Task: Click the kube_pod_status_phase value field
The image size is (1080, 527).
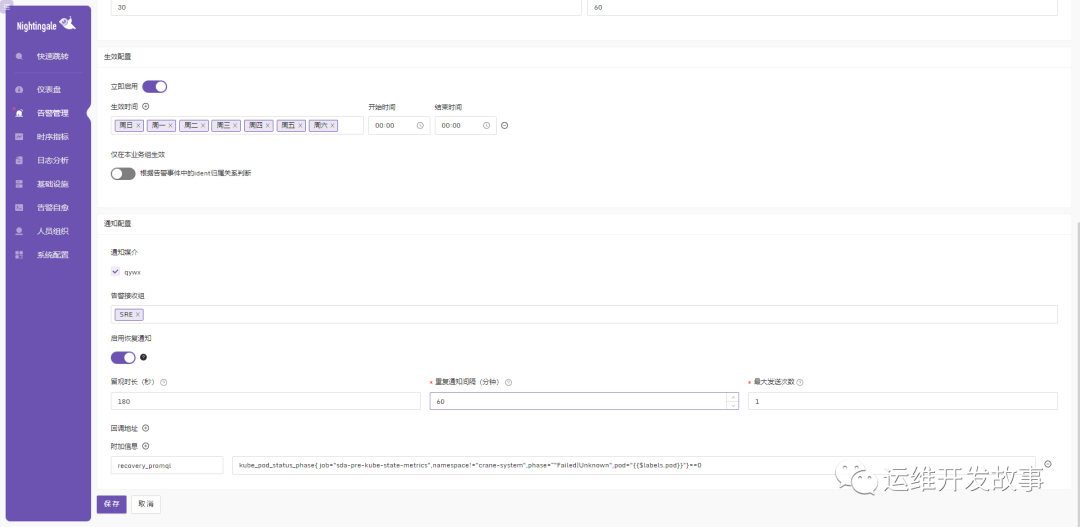Action: [634, 465]
